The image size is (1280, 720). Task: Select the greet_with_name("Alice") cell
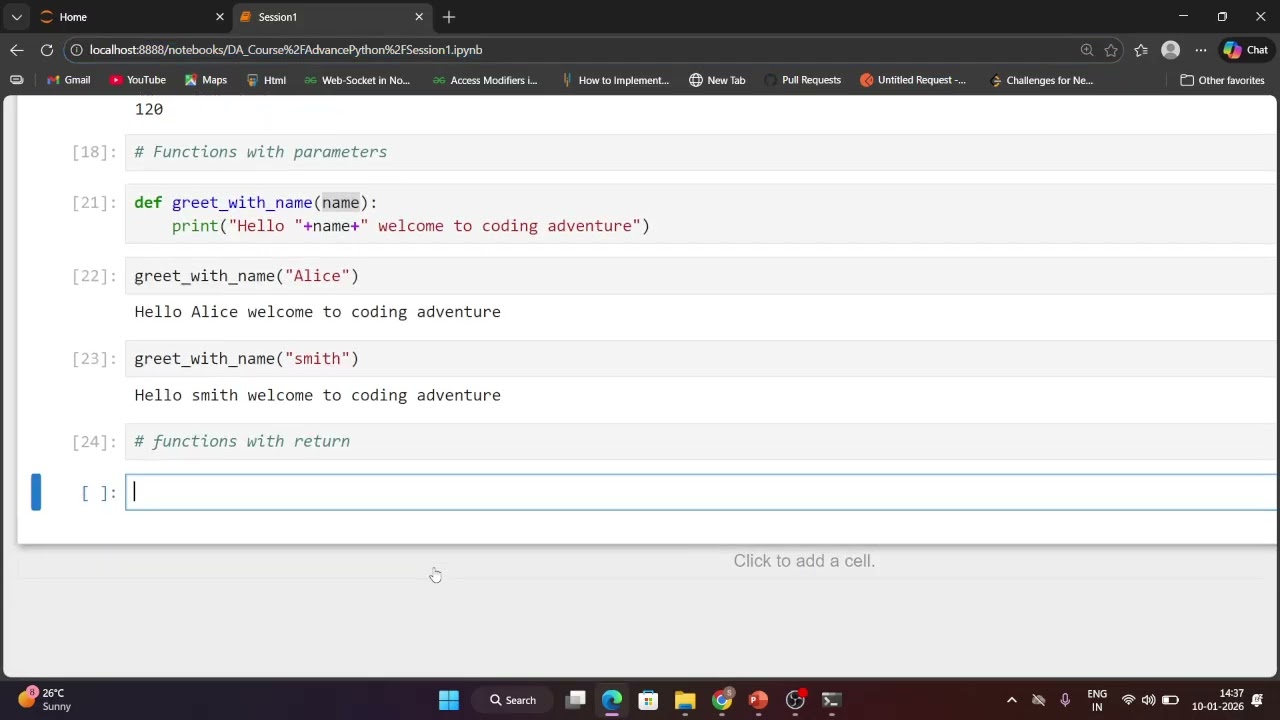[x=700, y=276]
